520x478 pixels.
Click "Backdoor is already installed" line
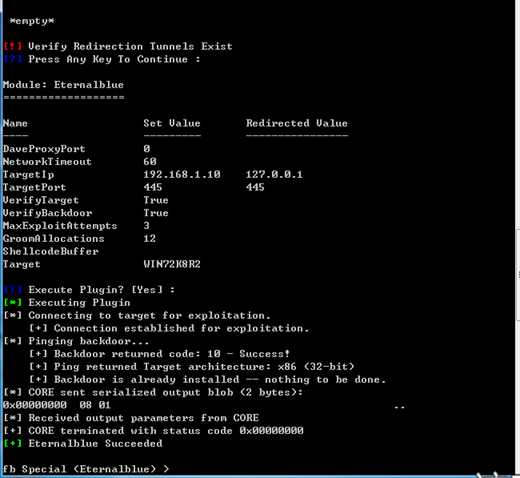tap(208, 379)
